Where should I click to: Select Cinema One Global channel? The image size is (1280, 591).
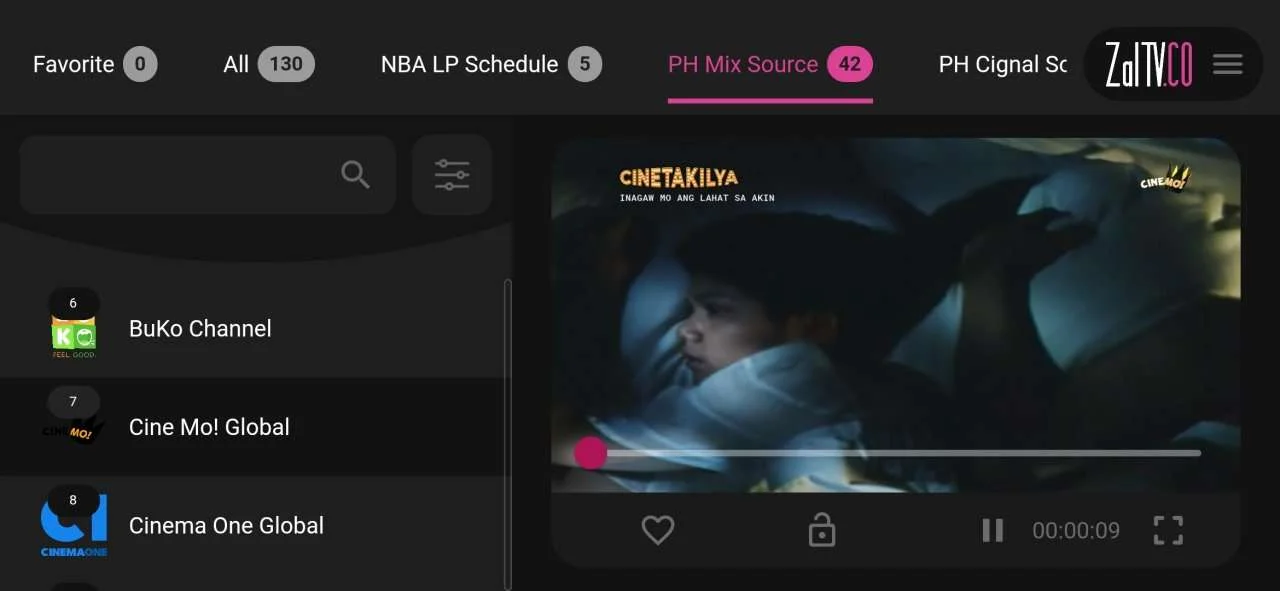[x=252, y=525]
